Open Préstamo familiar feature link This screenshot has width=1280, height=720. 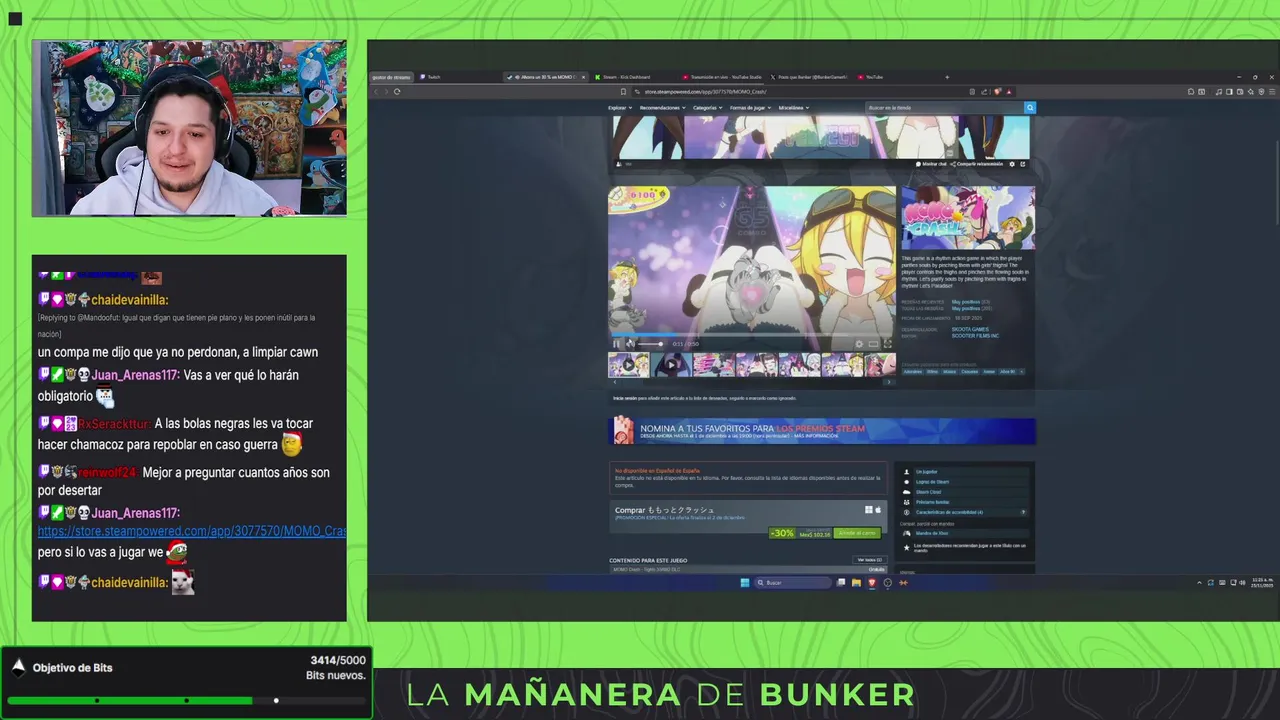(x=932, y=502)
